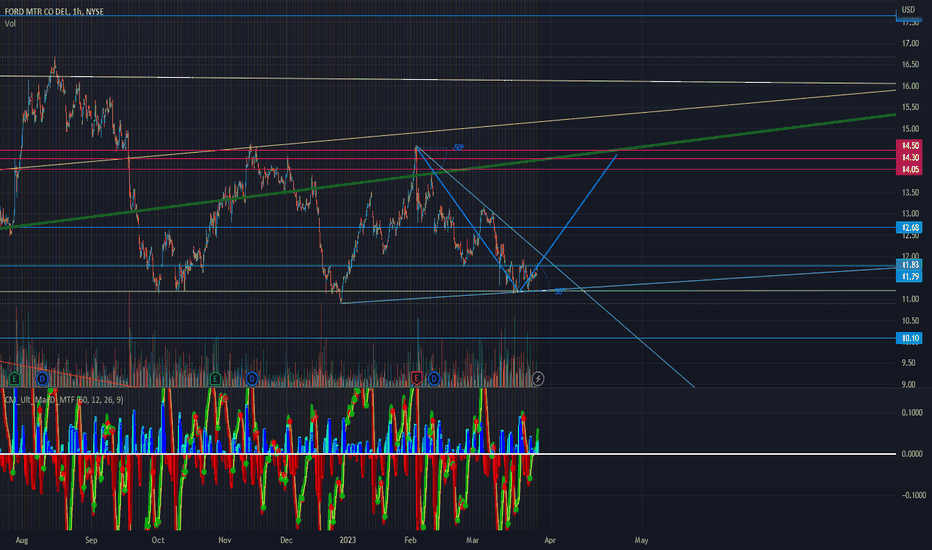Click the 11.00 price axis value
Viewport: 932px width, 550px height.
(x=910, y=299)
